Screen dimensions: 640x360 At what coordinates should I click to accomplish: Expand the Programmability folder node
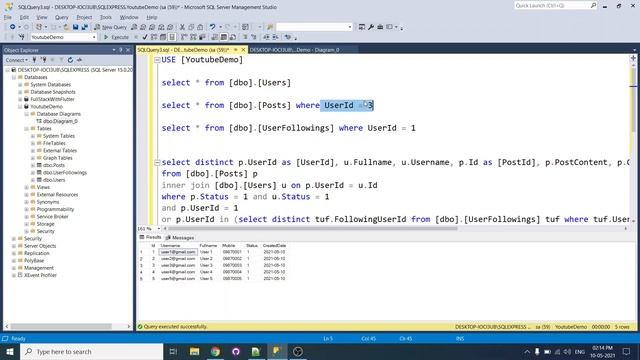click(x=27, y=209)
